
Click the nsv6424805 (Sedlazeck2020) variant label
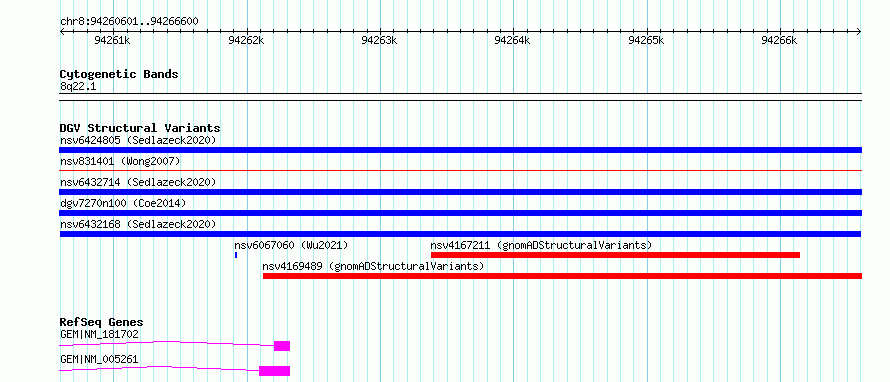[138, 140]
